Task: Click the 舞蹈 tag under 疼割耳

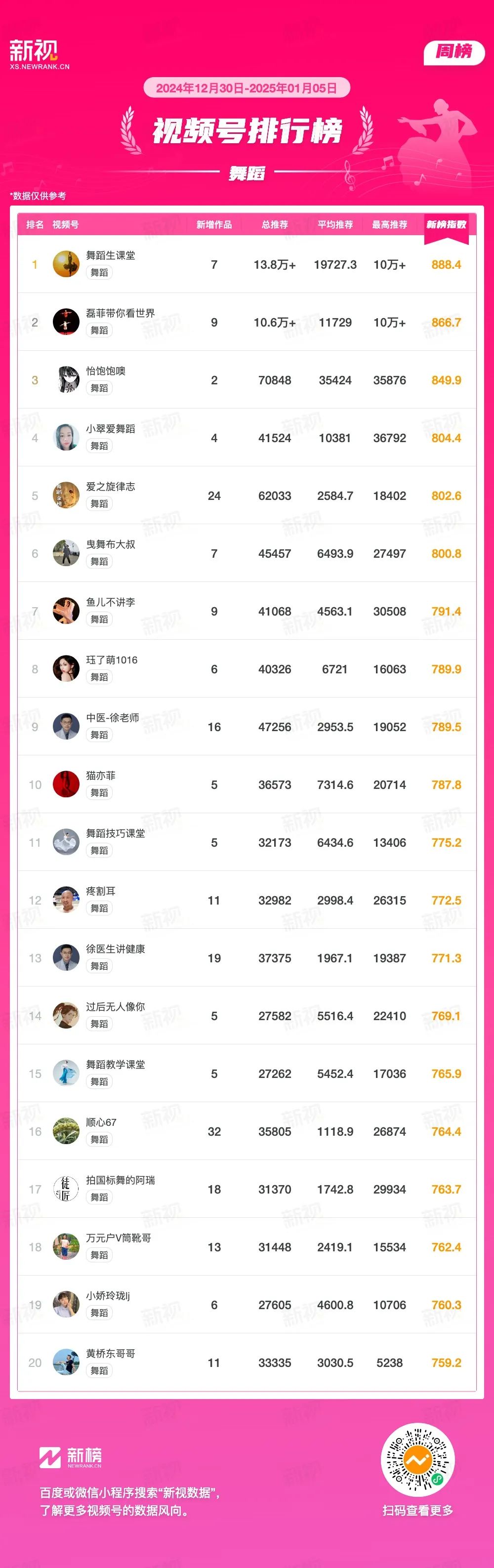Action: click(x=99, y=908)
